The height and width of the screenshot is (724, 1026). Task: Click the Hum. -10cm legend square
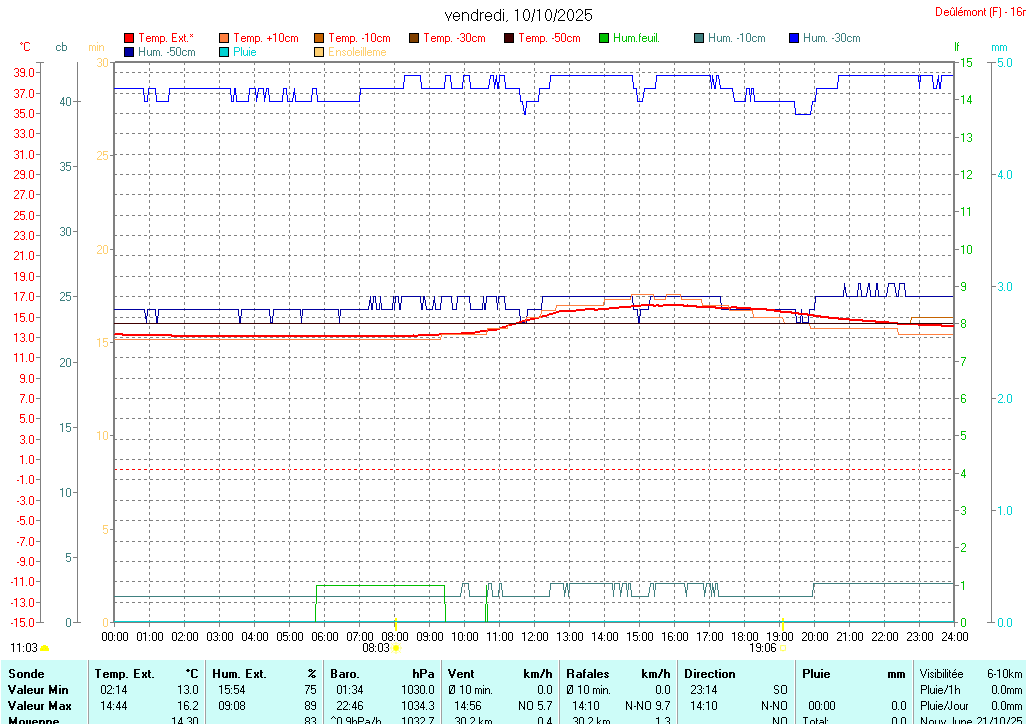(x=699, y=38)
